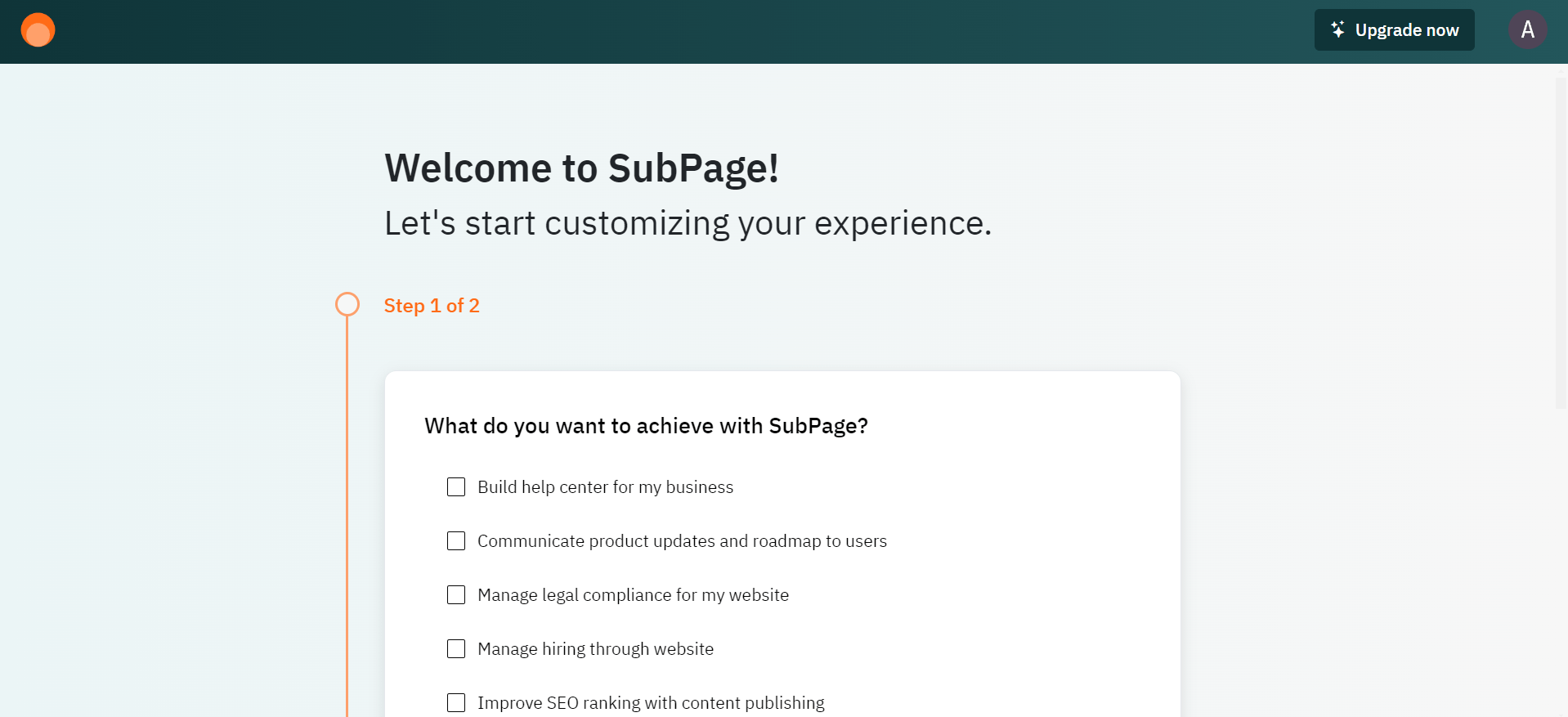This screenshot has width=1568, height=717.
Task: Click the 'Let's start customizing your experience' subtitle
Action: [688, 223]
